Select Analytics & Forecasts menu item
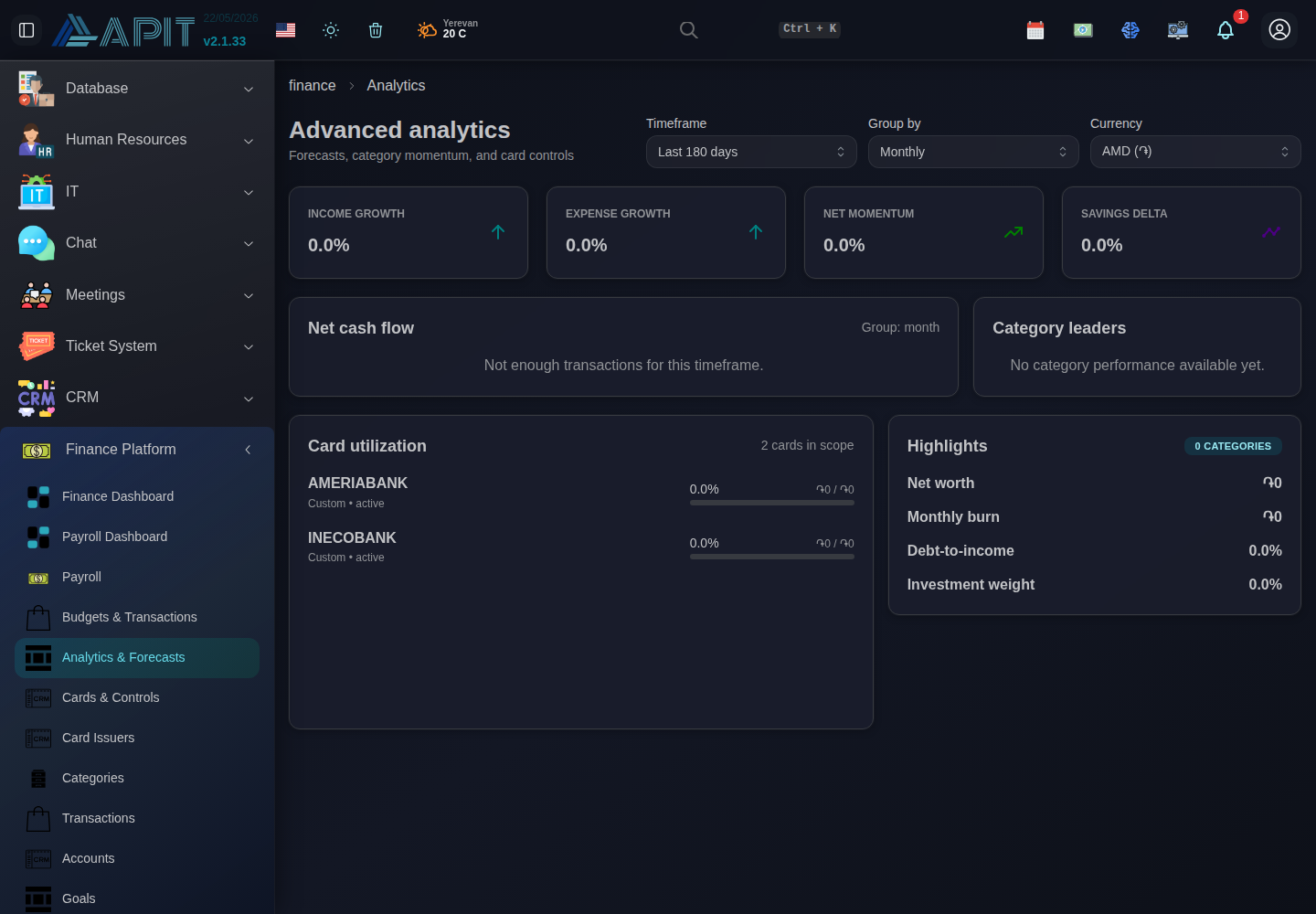Image resolution: width=1316 pixels, height=914 pixels. [137, 657]
